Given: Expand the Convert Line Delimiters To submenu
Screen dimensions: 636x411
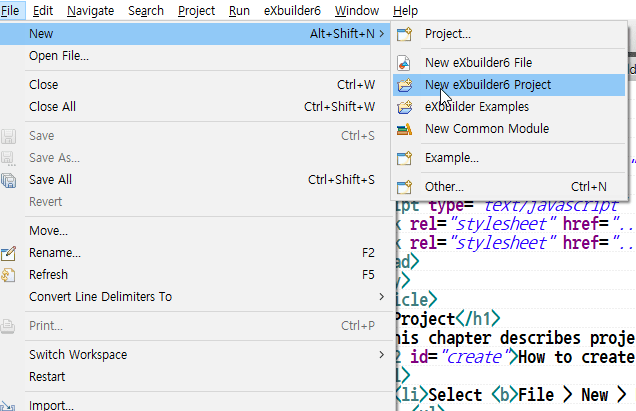Looking at the screenshot, I should click(381, 297).
